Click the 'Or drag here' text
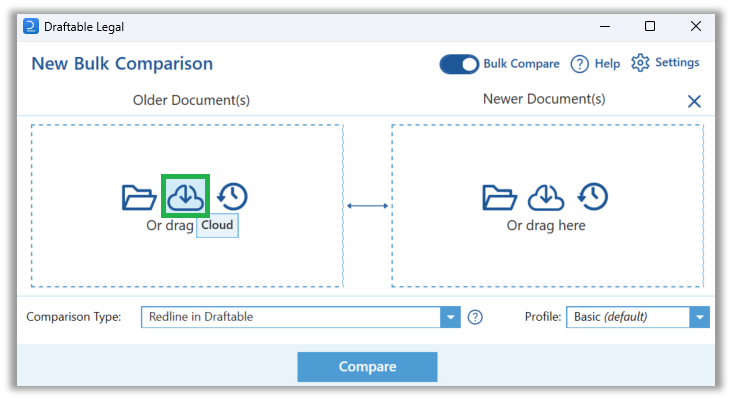This screenshot has height=400, width=732. 546,225
